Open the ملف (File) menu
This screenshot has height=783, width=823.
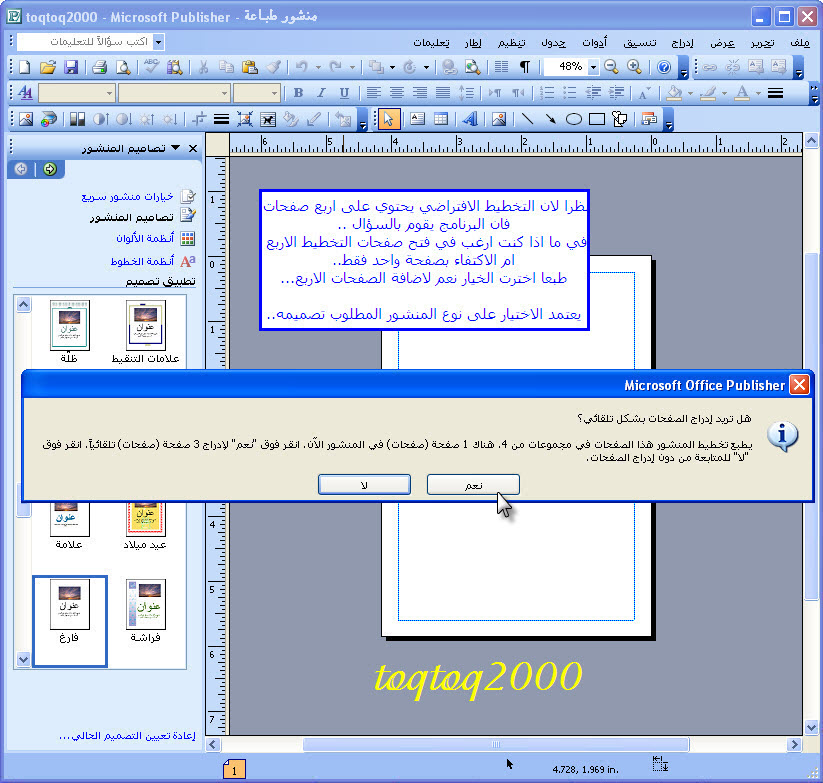tap(799, 42)
